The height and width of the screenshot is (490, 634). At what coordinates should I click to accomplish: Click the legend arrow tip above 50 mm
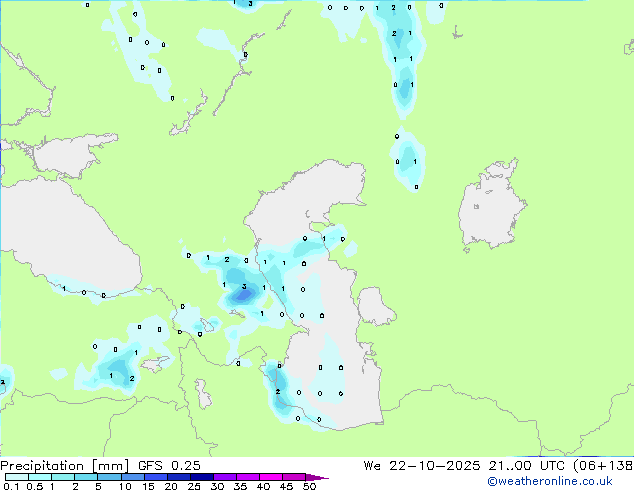click(317, 477)
